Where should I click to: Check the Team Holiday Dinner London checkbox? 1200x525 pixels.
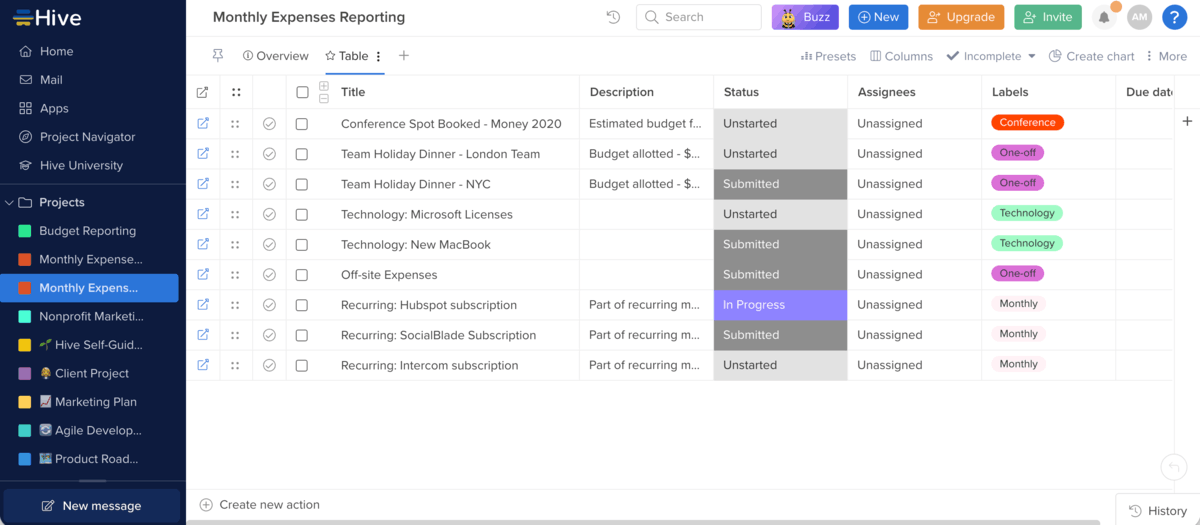302,154
